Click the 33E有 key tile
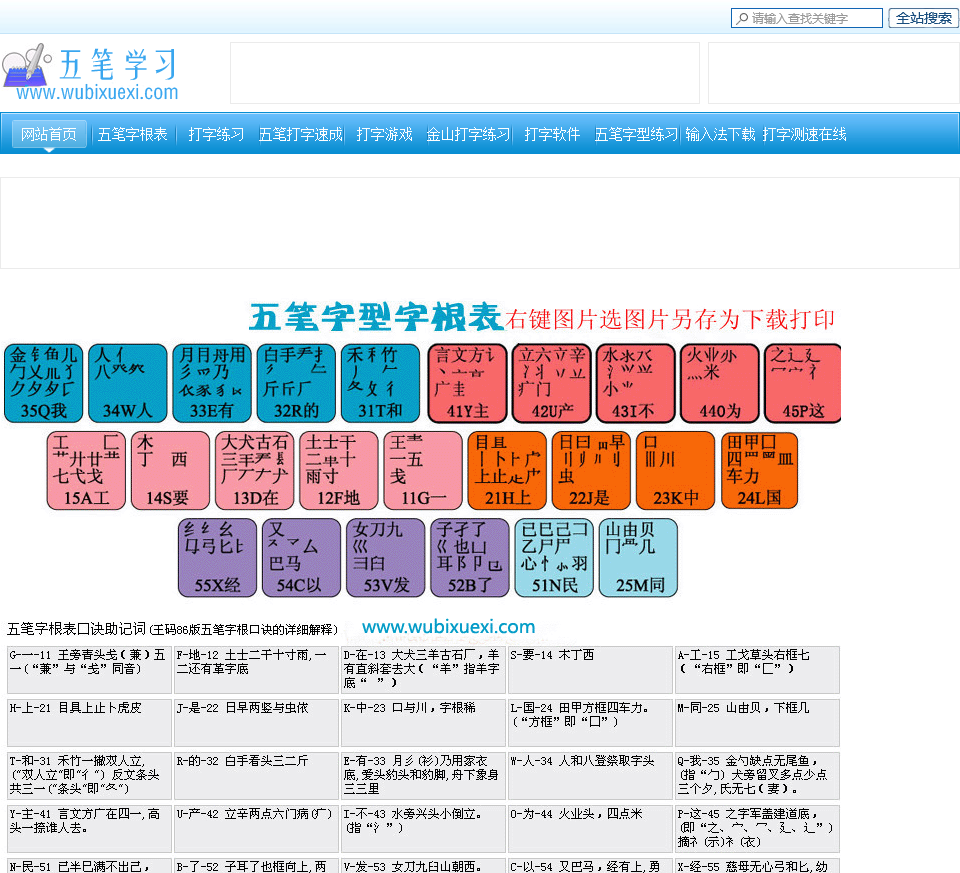This screenshot has height=873, width=960. pyautogui.click(x=212, y=383)
